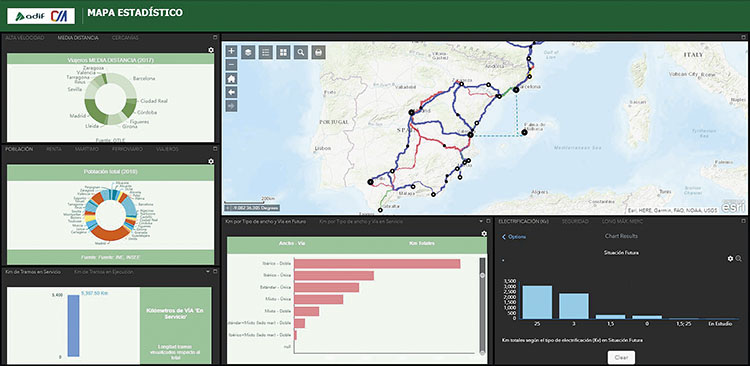Zoom out of the map
750x366 pixels.
pos(231,65)
